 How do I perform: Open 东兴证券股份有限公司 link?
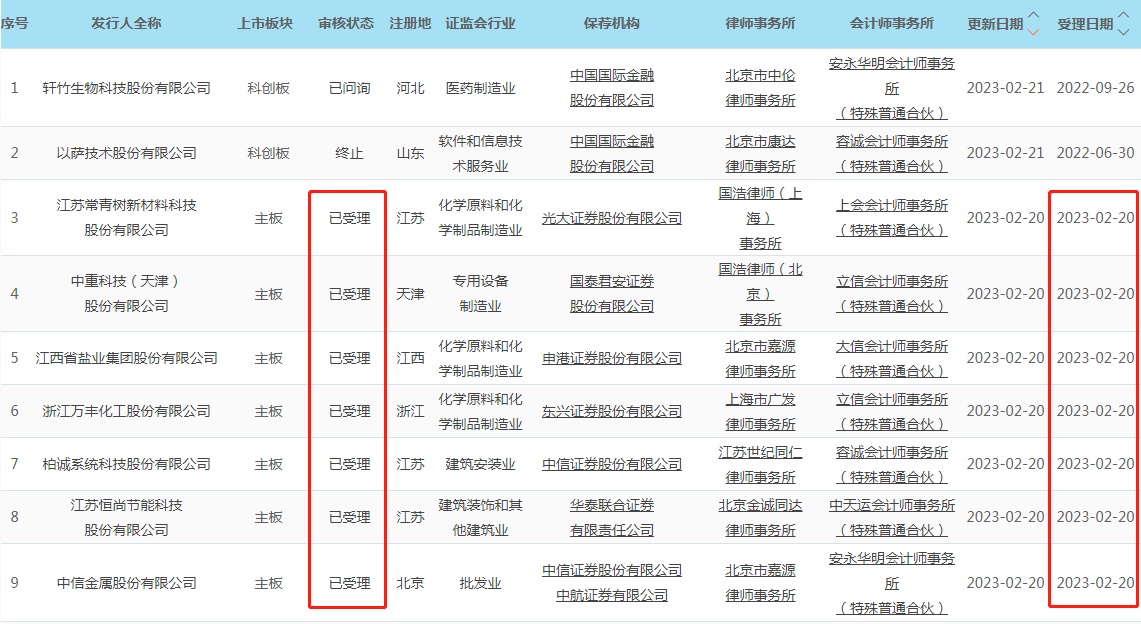click(x=612, y=412)
